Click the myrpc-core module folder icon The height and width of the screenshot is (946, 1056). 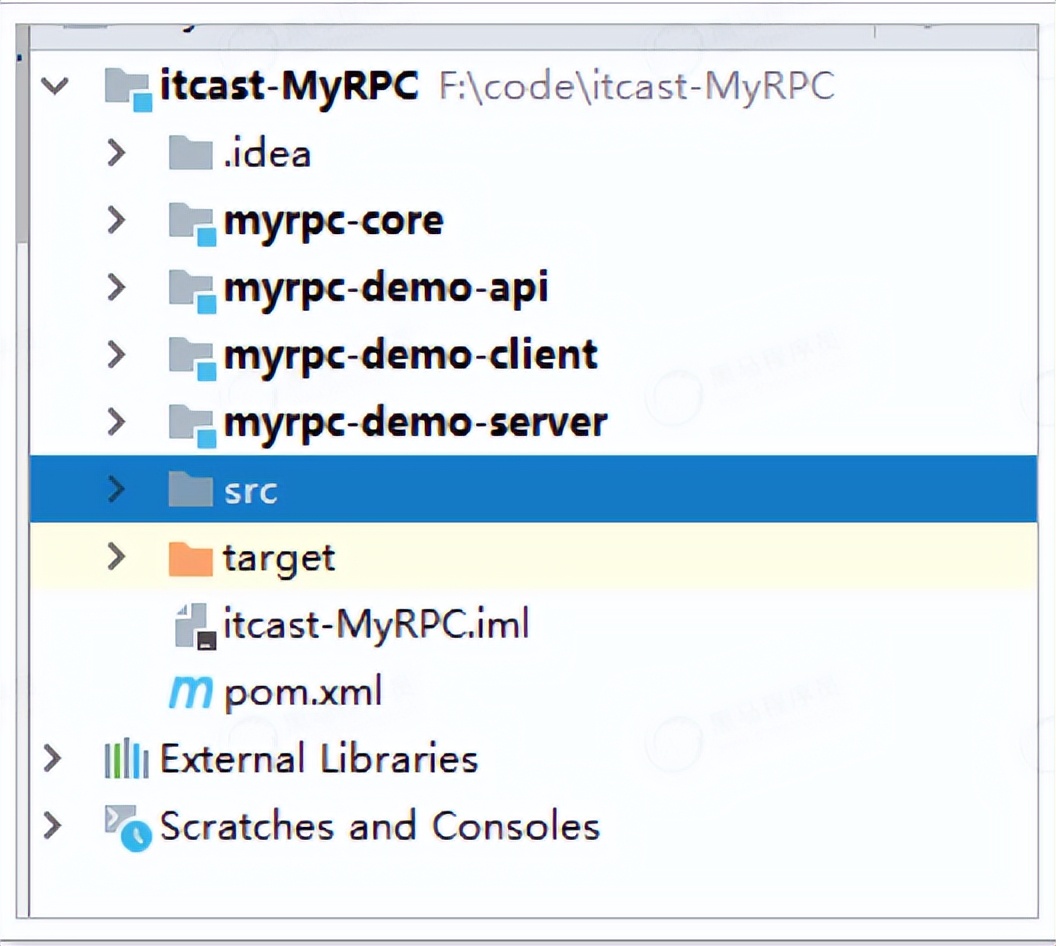pyautogui.click(x=193, y=224)
